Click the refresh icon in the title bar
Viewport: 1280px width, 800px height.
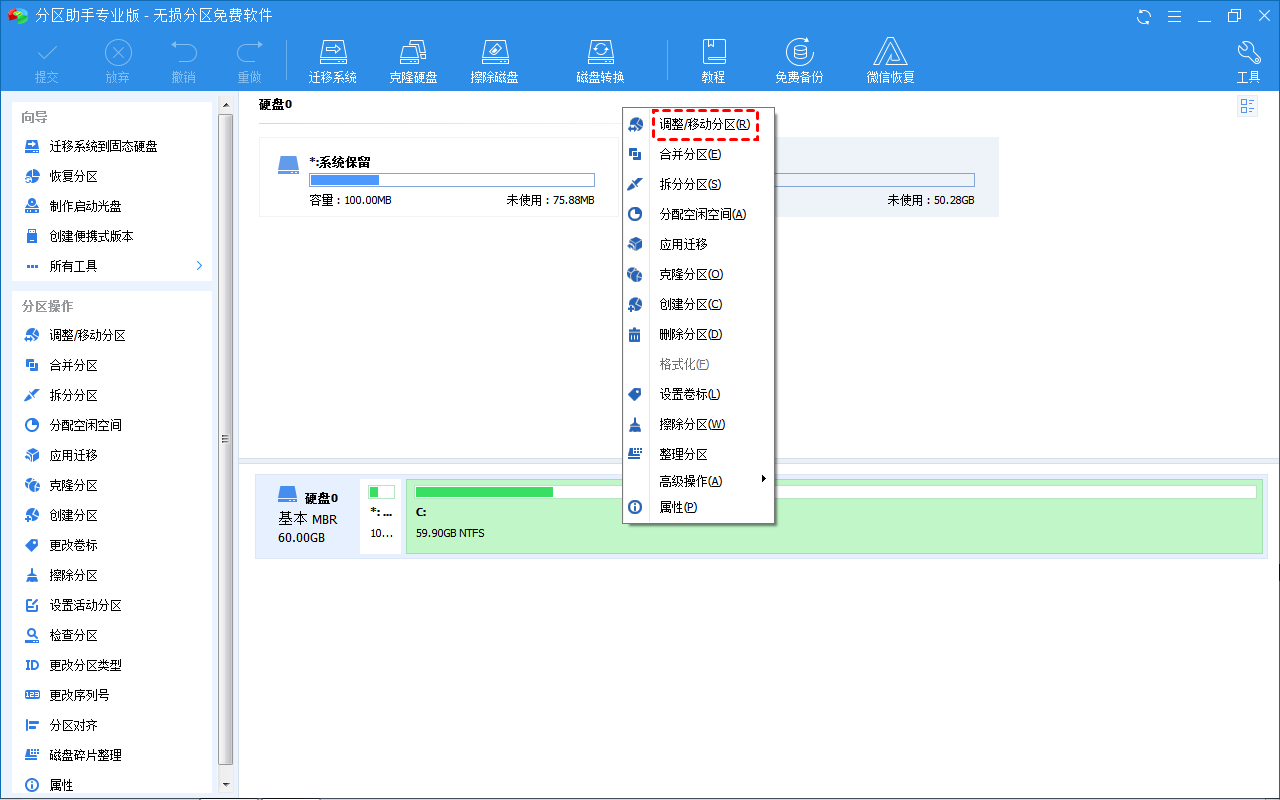point(1144,16)
